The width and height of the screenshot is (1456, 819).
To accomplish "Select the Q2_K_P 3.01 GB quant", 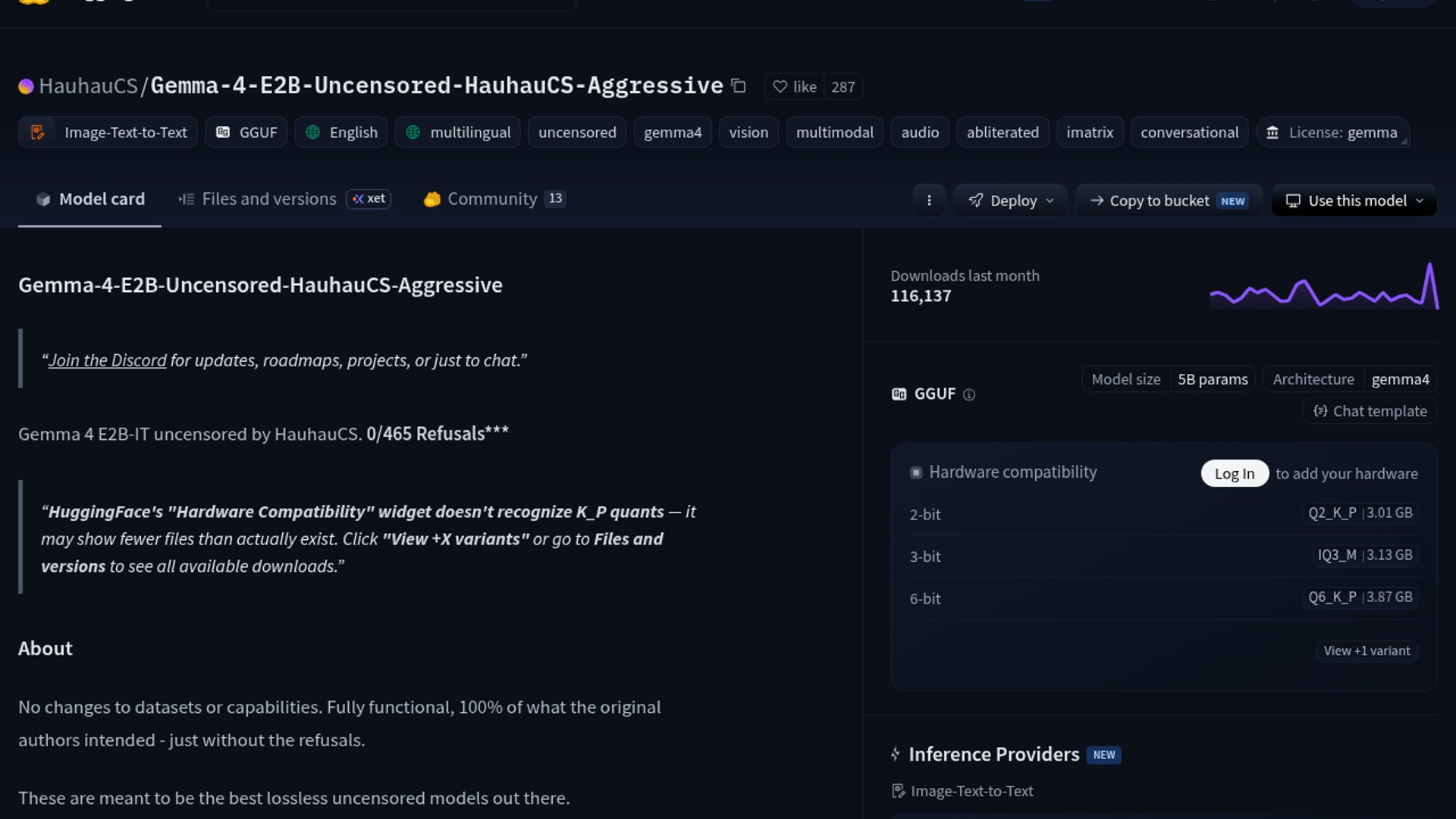I will (1360, 513).
